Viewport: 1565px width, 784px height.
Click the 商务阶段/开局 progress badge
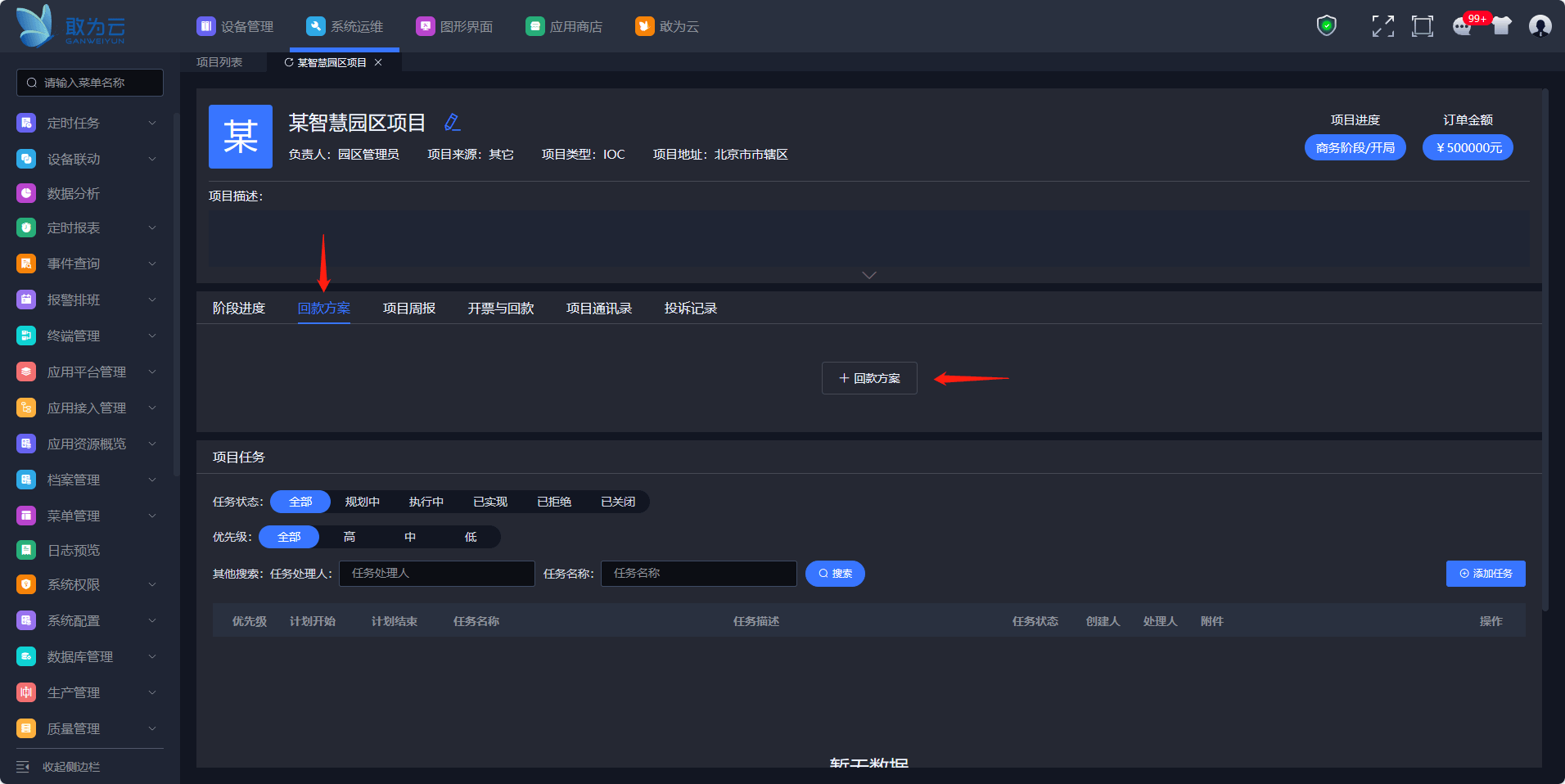(1355, 147)
